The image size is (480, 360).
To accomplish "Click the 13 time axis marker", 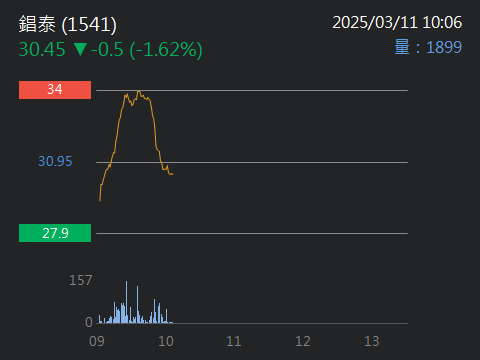I will (372, 341).
